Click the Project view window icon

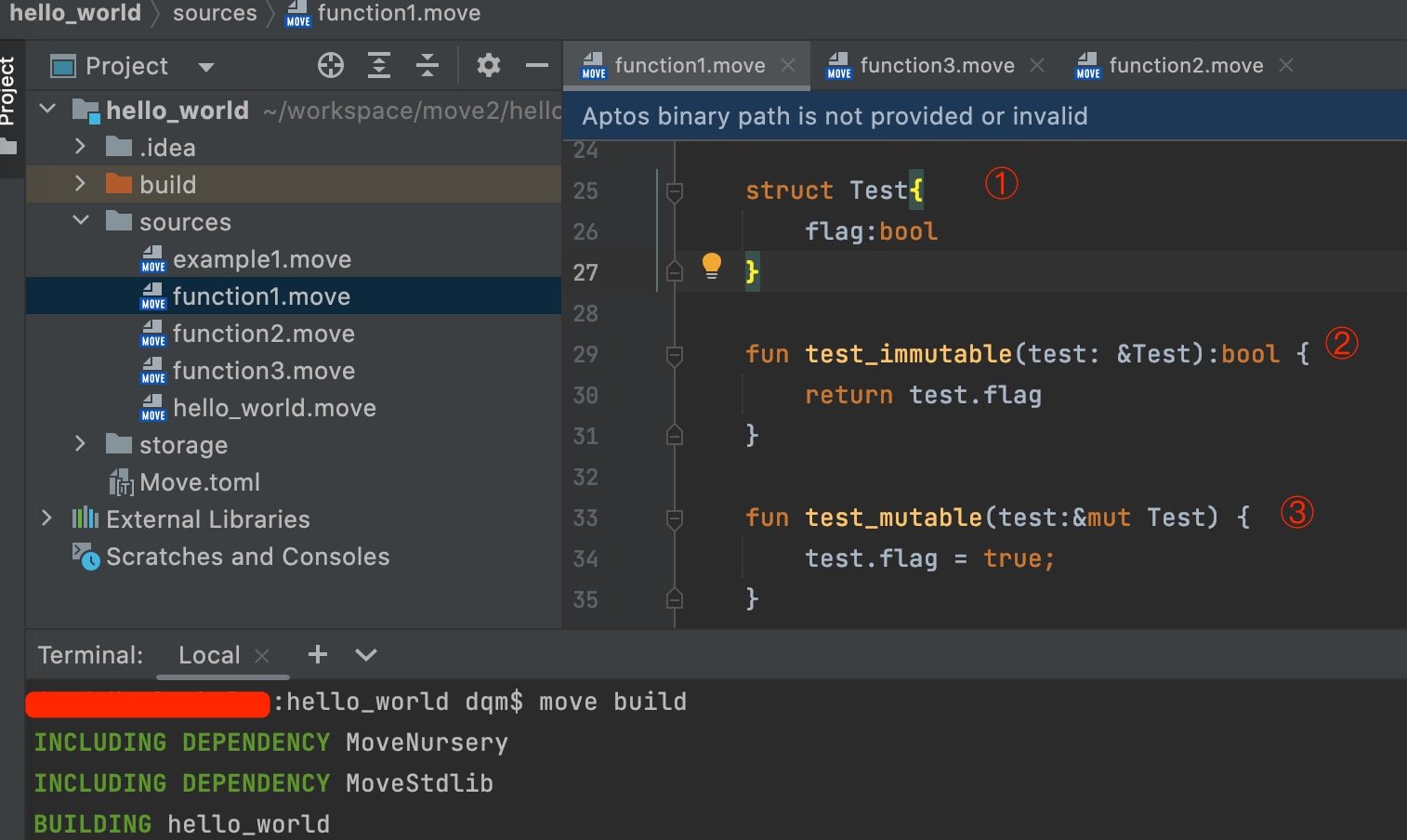[63, 66]
